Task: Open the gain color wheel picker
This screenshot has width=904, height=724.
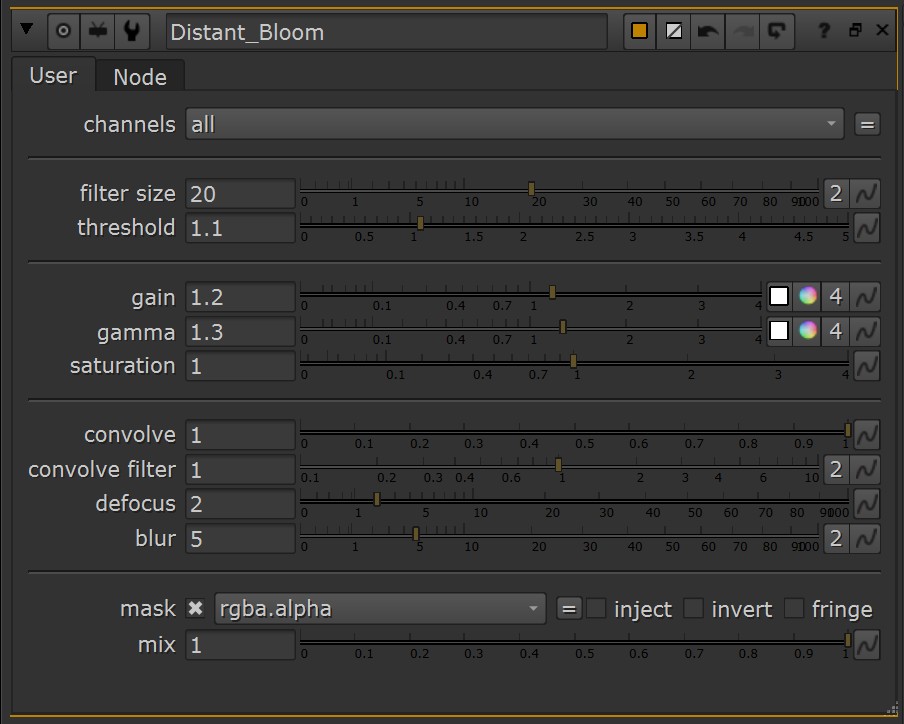Action: pos(808,297)
